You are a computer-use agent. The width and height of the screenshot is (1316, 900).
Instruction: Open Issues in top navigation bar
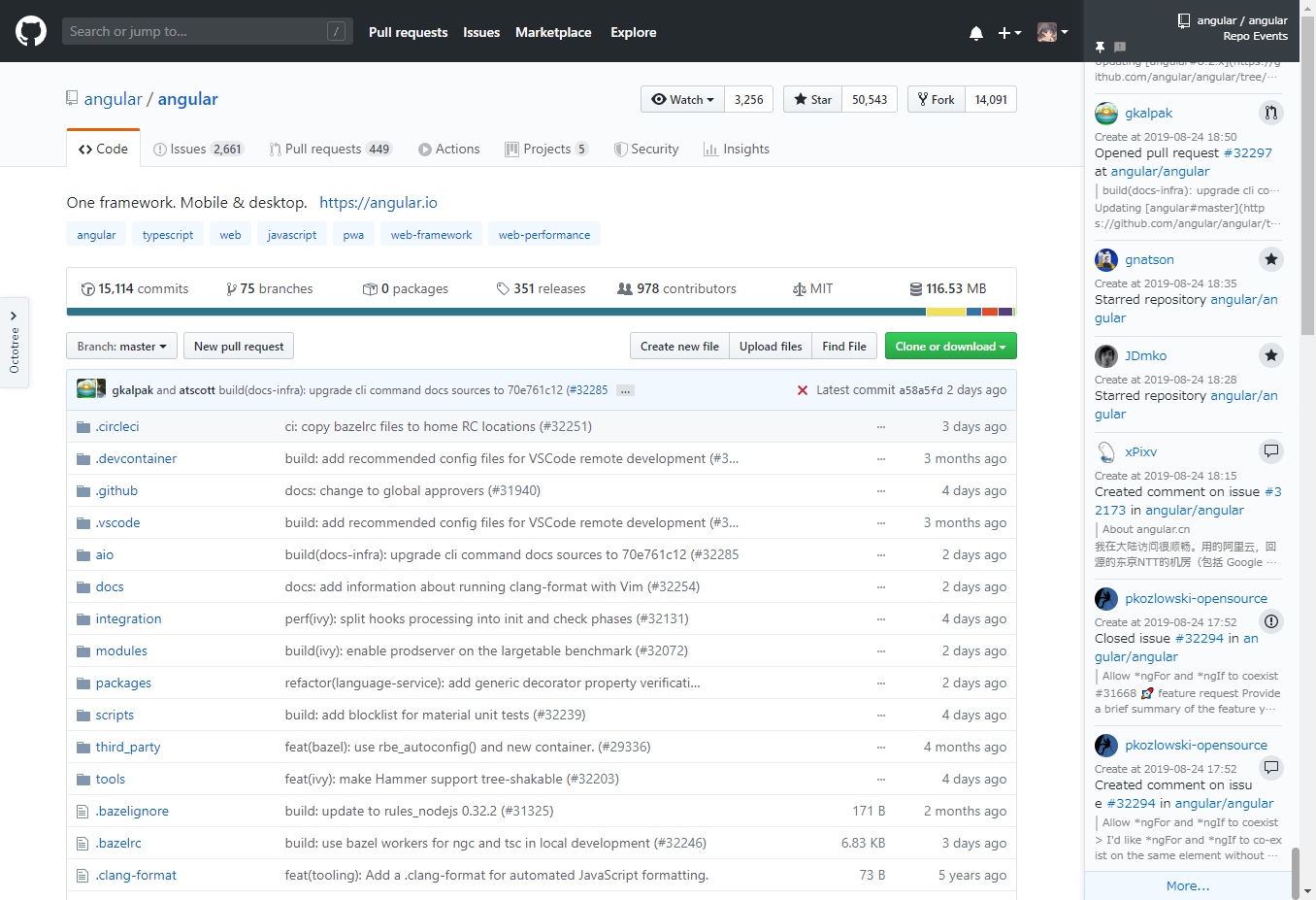coord(481,32)
